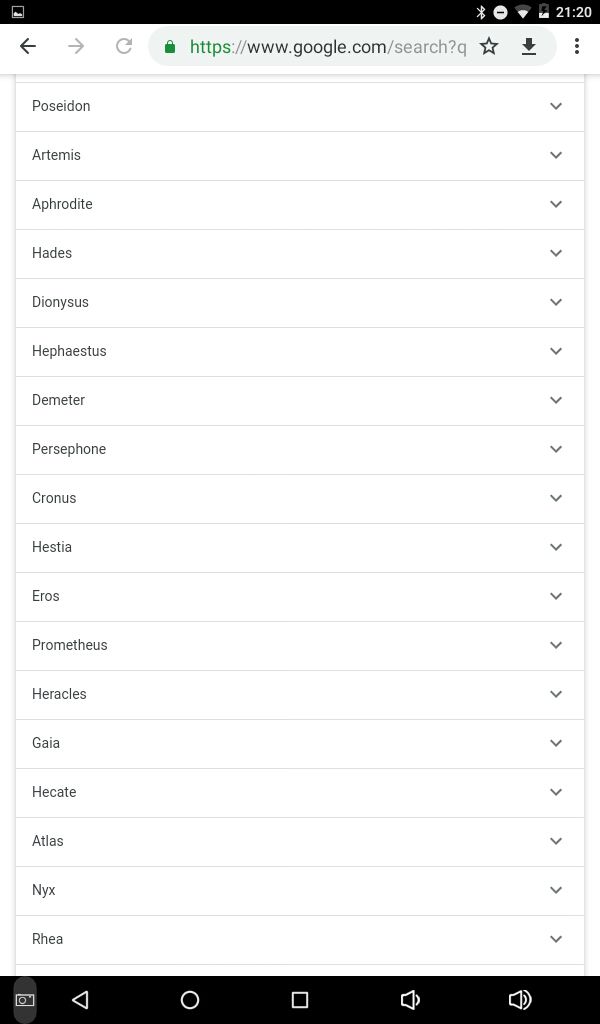Select the Nyx list item
Viewport: 600px width, 1024px height.
coord(300,890)
